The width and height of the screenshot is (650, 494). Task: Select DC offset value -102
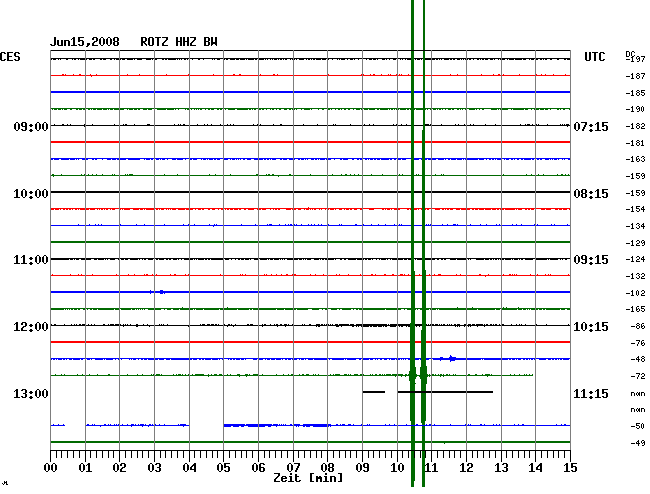[635, 293]
